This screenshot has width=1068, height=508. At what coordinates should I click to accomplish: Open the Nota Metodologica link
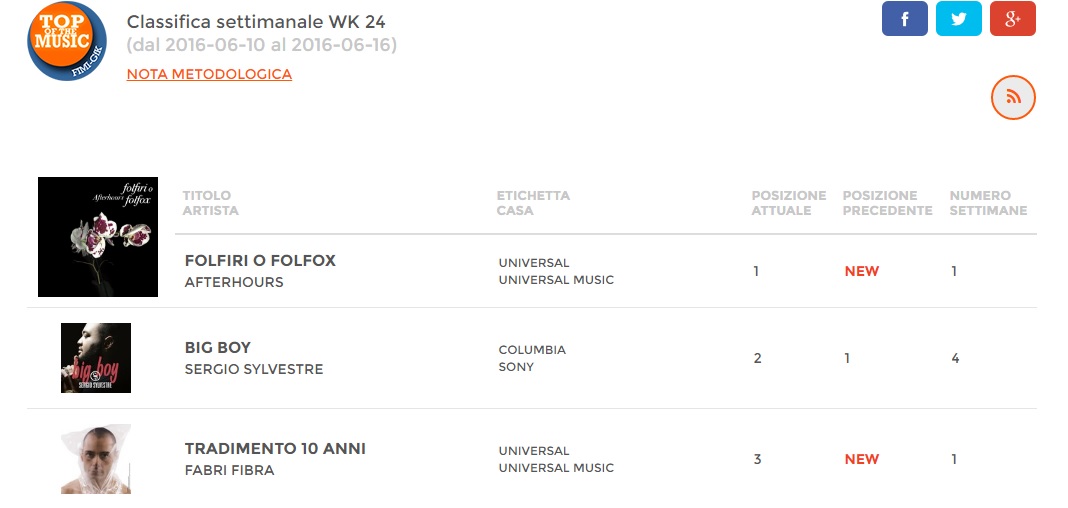pos(209,74)
